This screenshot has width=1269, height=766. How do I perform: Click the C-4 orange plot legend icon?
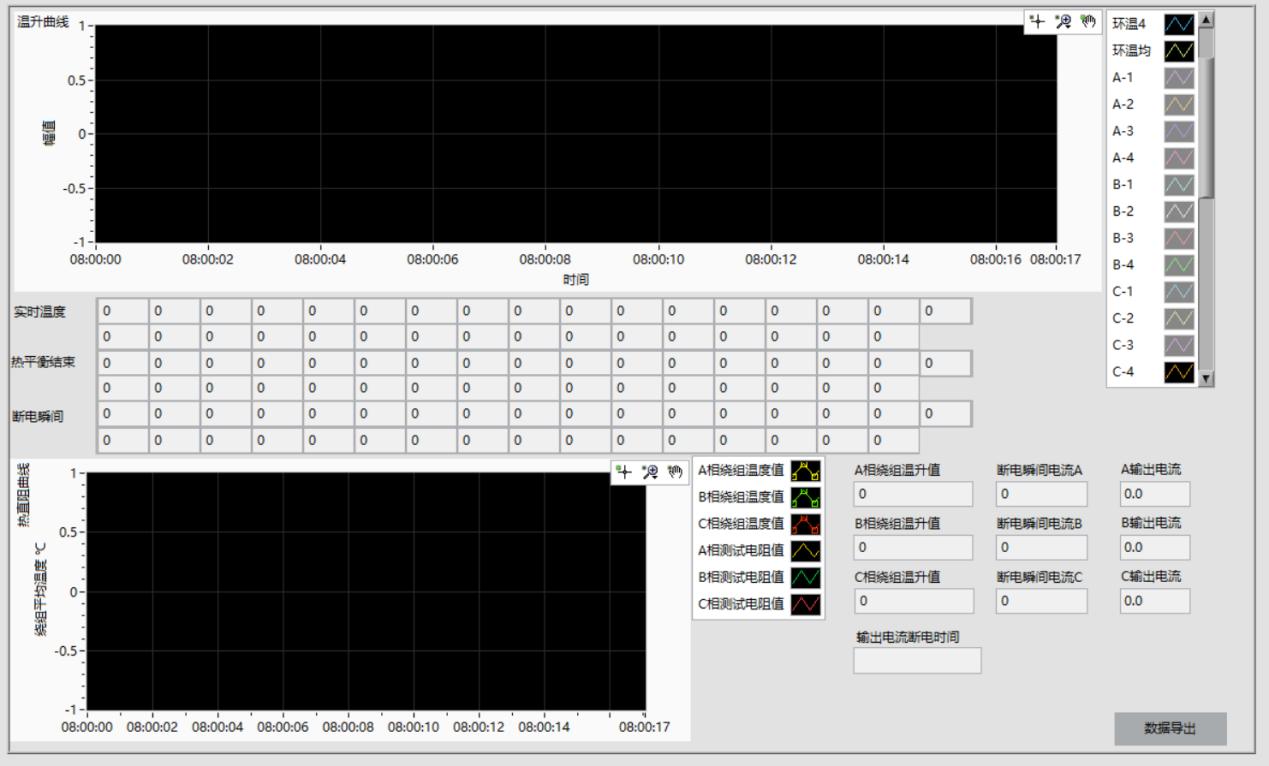click(x=1178, y=372)
